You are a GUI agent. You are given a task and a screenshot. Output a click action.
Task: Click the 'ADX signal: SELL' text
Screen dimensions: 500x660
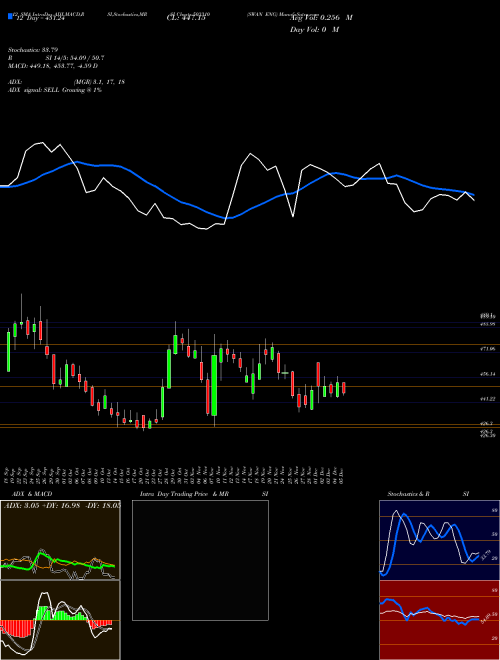pyautogui.click(x=34, y=90)
